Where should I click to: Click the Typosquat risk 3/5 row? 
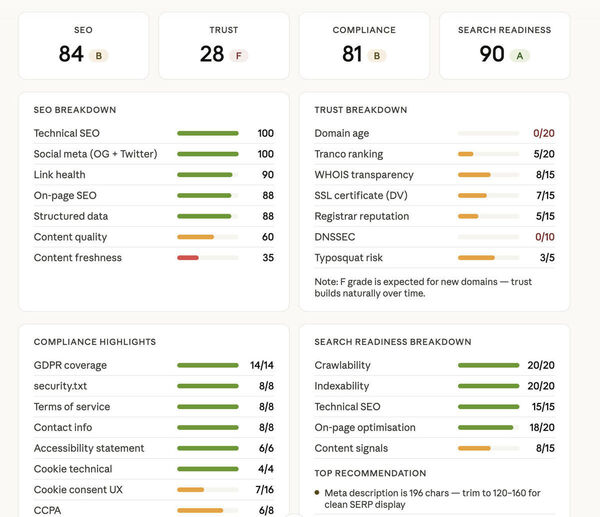(x=435, y=258)
